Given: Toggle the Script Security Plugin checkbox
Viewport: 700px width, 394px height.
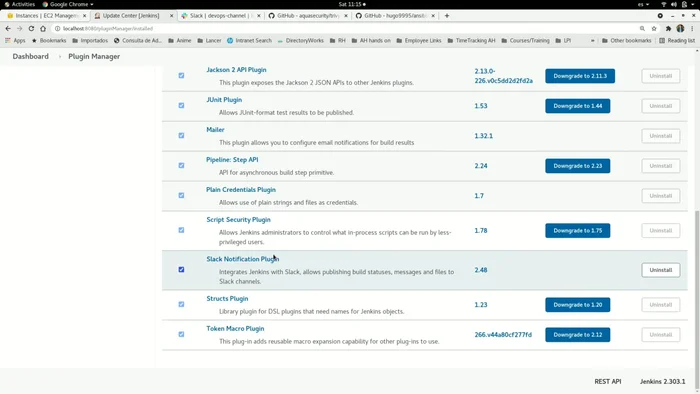Looking at the screenshot, I should 181,230.
